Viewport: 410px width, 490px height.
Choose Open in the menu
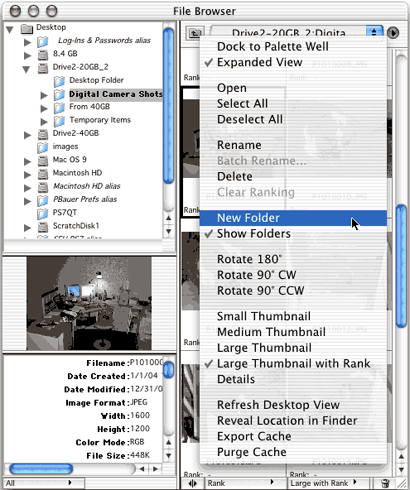pos(293,88)
